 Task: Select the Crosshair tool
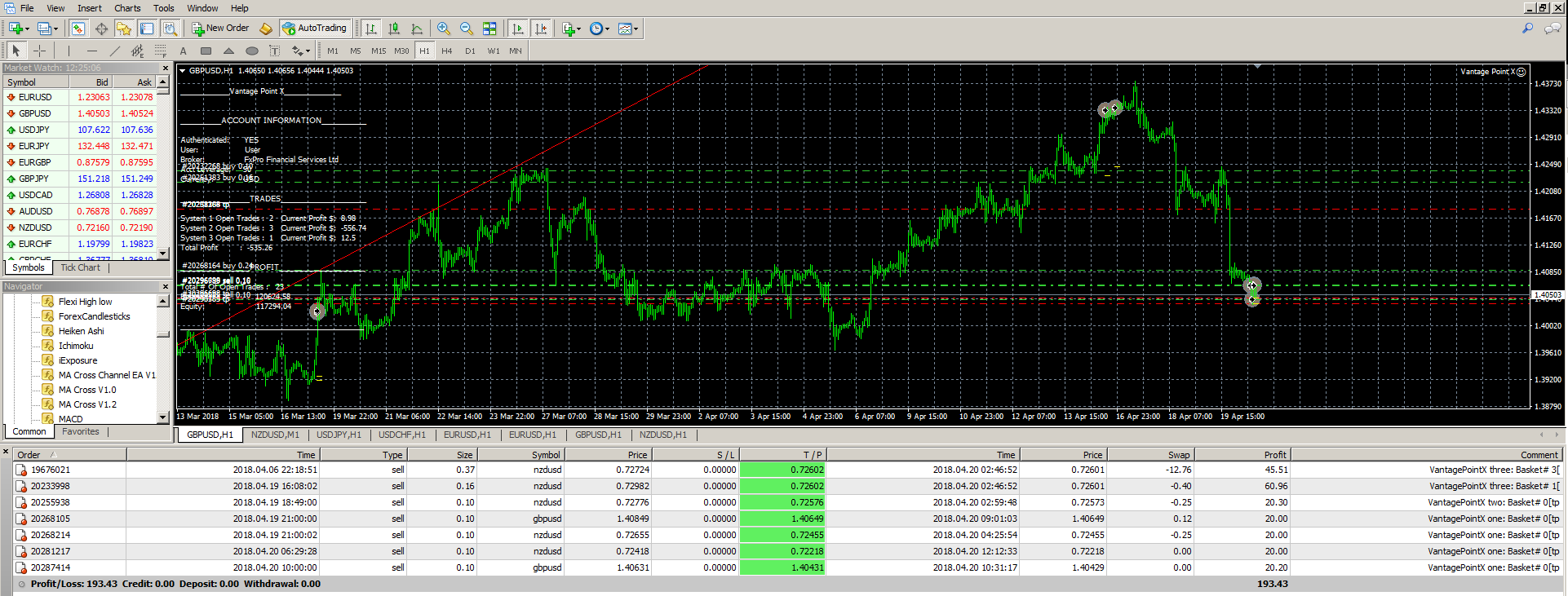click(39, 51)
